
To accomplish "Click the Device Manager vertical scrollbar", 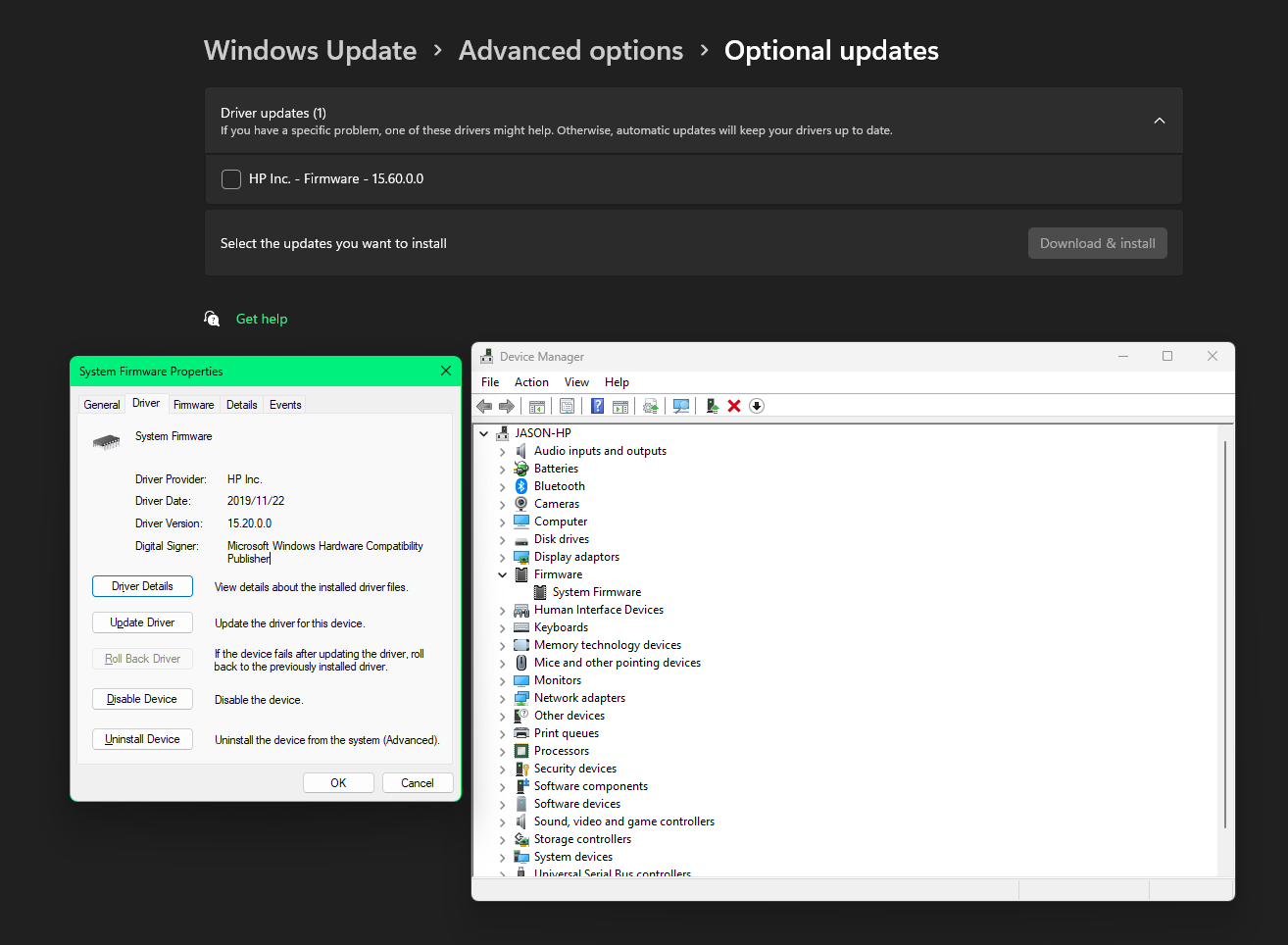I will point(1225,634).
